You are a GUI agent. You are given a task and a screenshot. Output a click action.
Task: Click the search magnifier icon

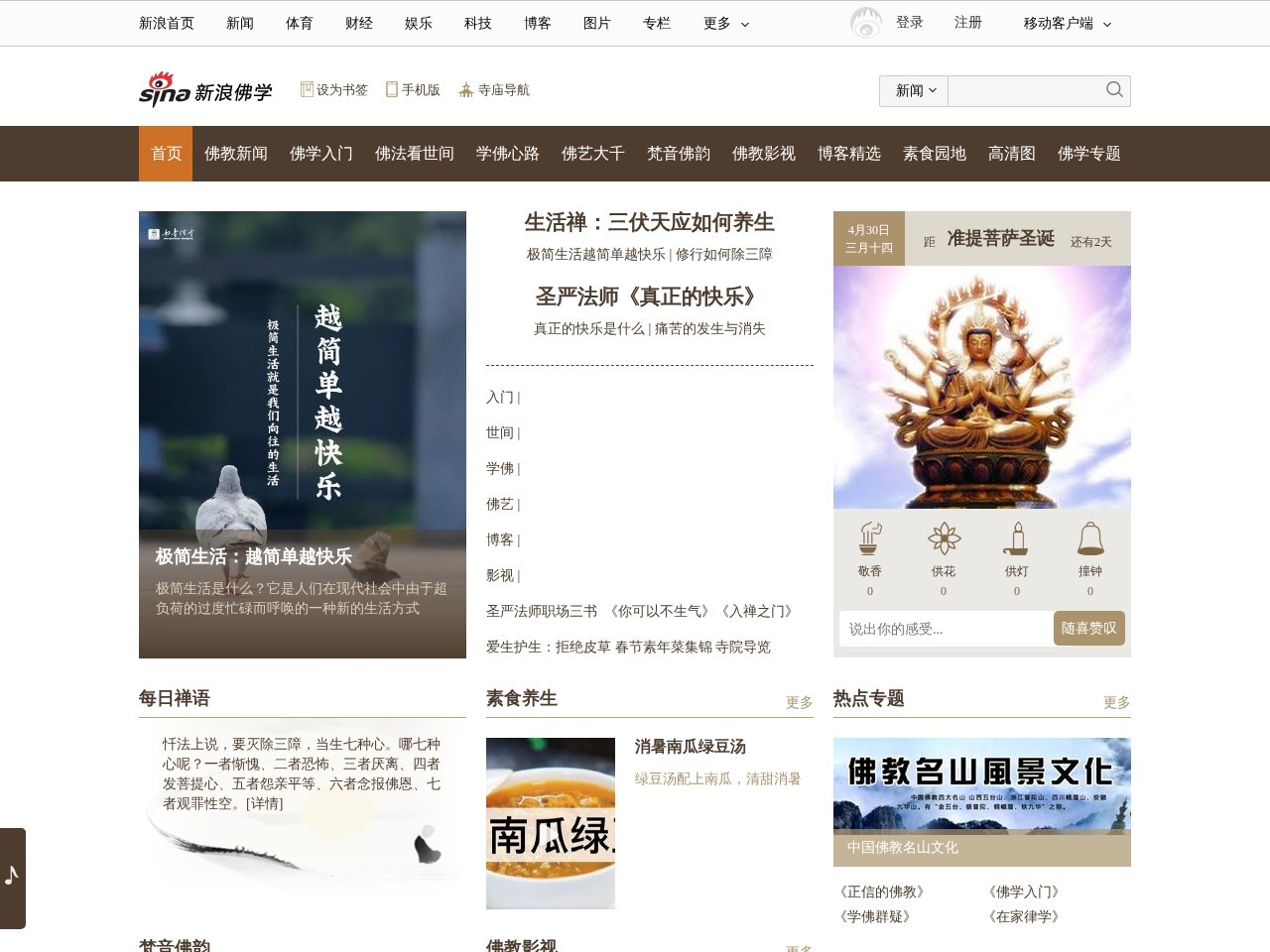1114,90
